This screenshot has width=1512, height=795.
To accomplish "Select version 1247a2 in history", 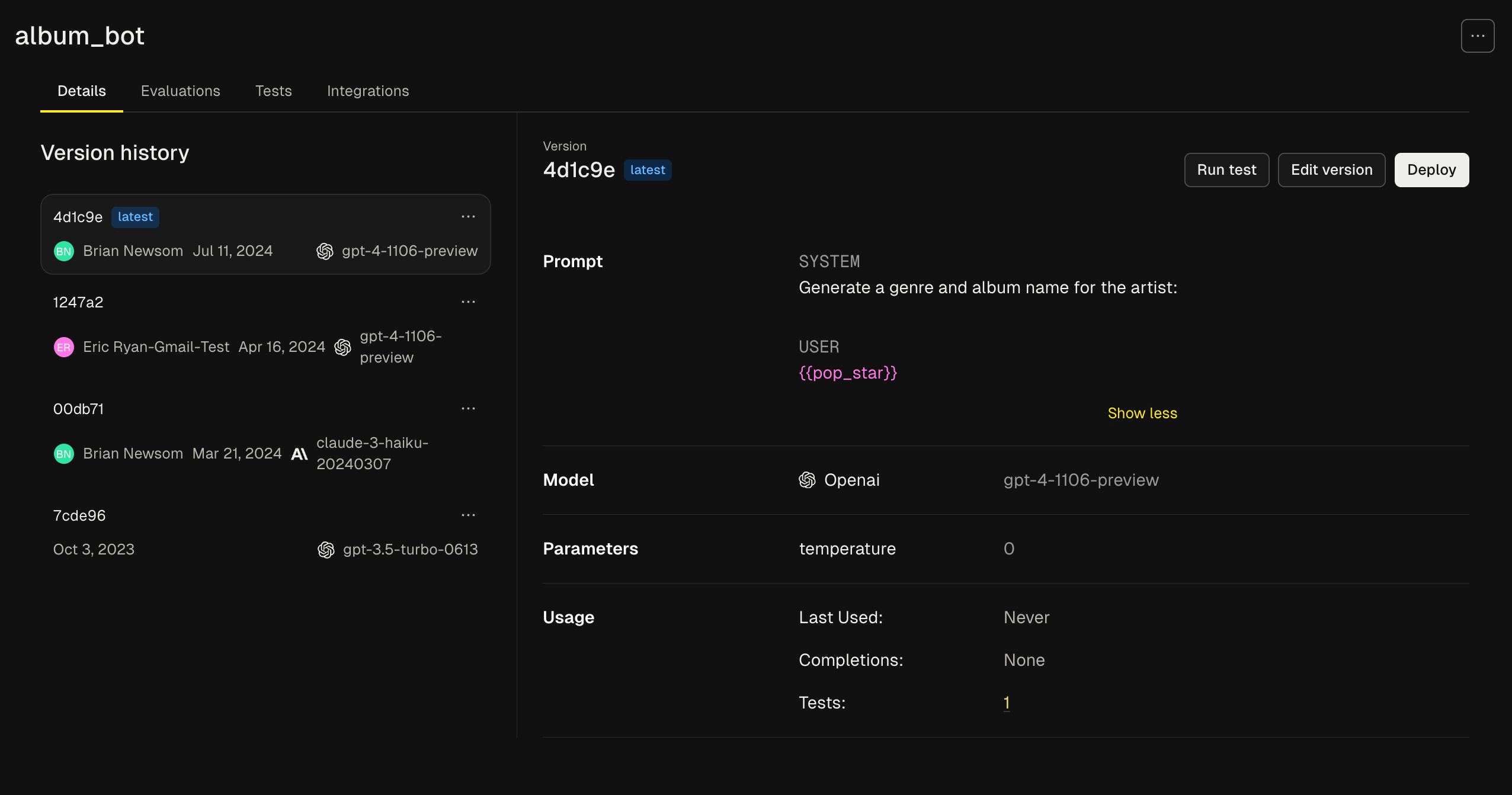I will point(78,302).
